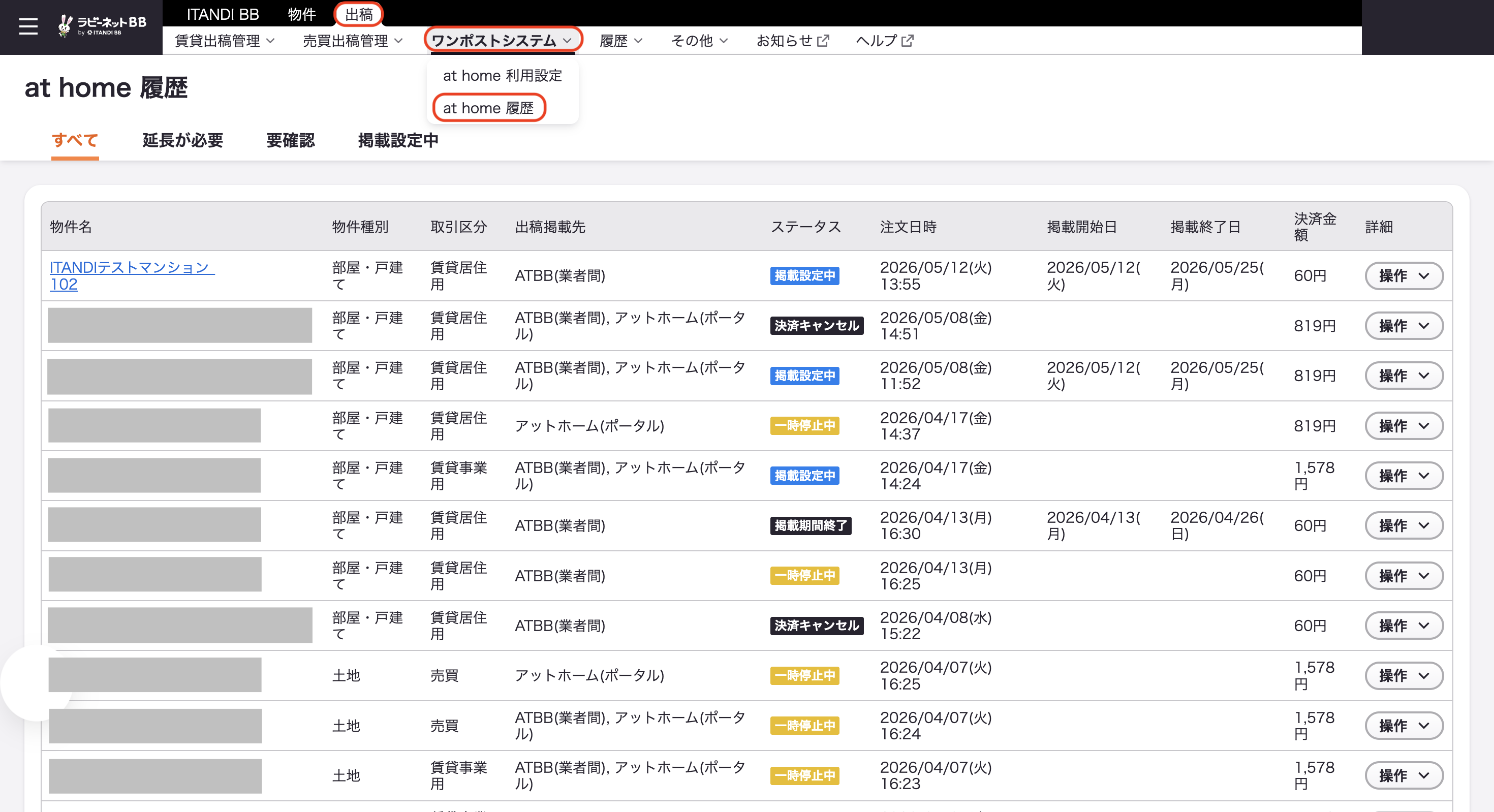Open ITANDIテストマンション 102 property link
The width and height of the screenshot is (1494, 812).
tap(132, 275)
